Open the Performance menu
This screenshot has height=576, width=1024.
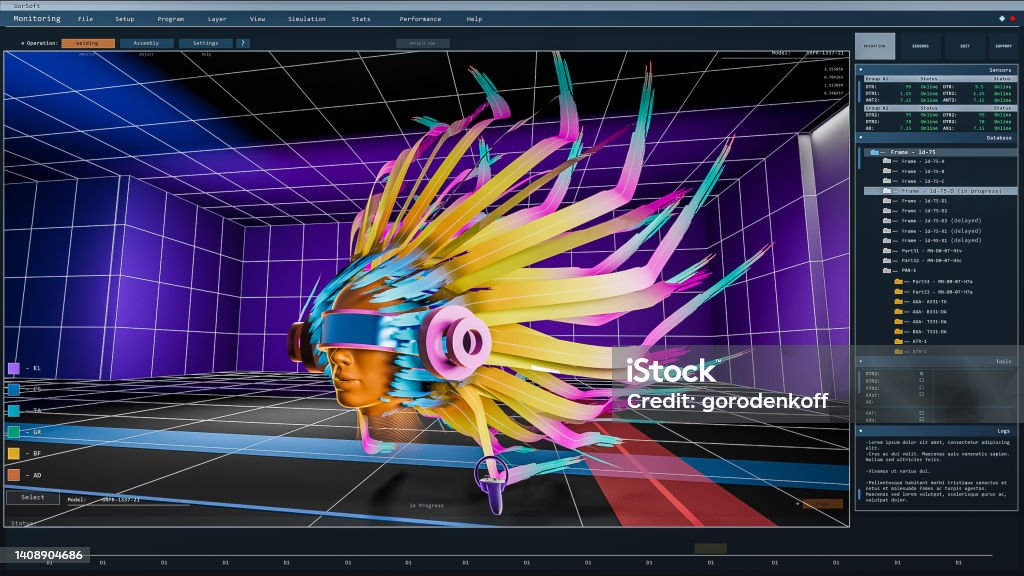[420, 19]
